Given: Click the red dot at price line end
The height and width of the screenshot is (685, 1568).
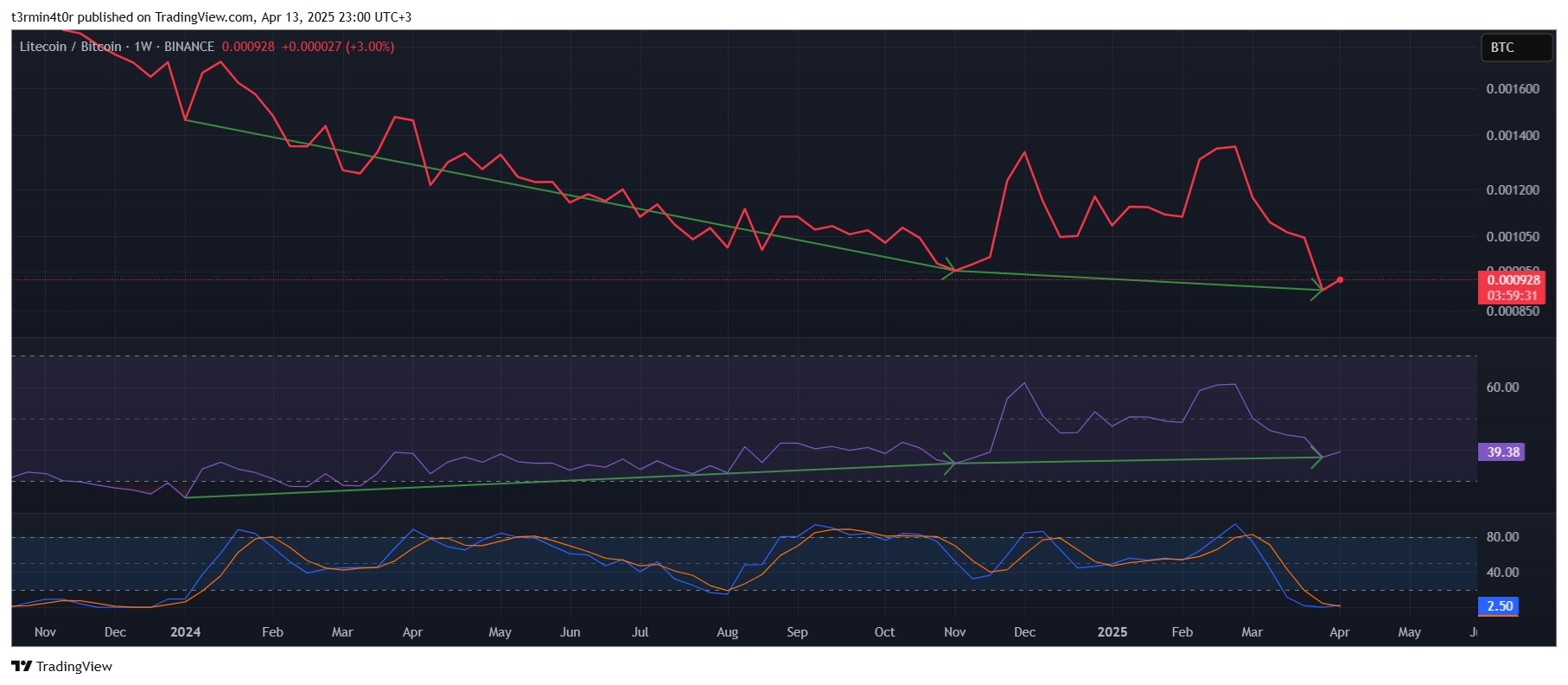Looking at the screenshot, I should pyautogui.click(x=1339, y=279).
